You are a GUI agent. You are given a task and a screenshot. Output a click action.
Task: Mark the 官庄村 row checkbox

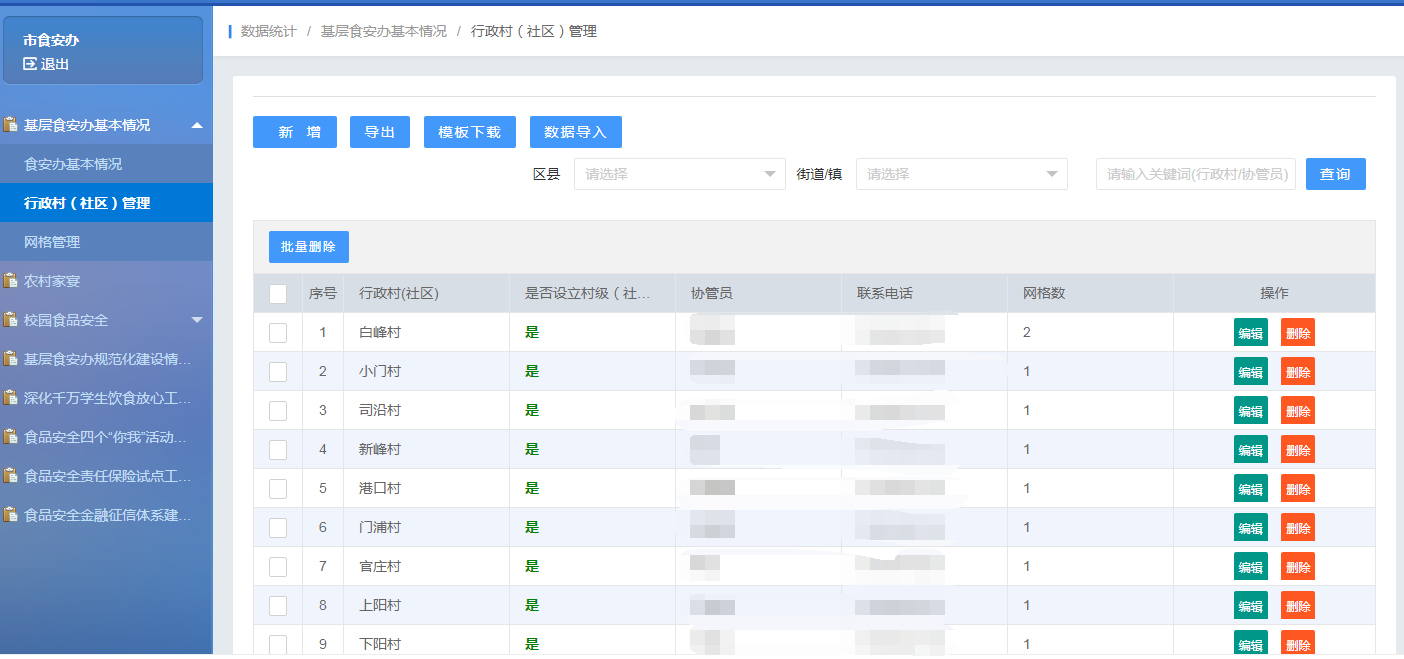(x=278, y=566)
